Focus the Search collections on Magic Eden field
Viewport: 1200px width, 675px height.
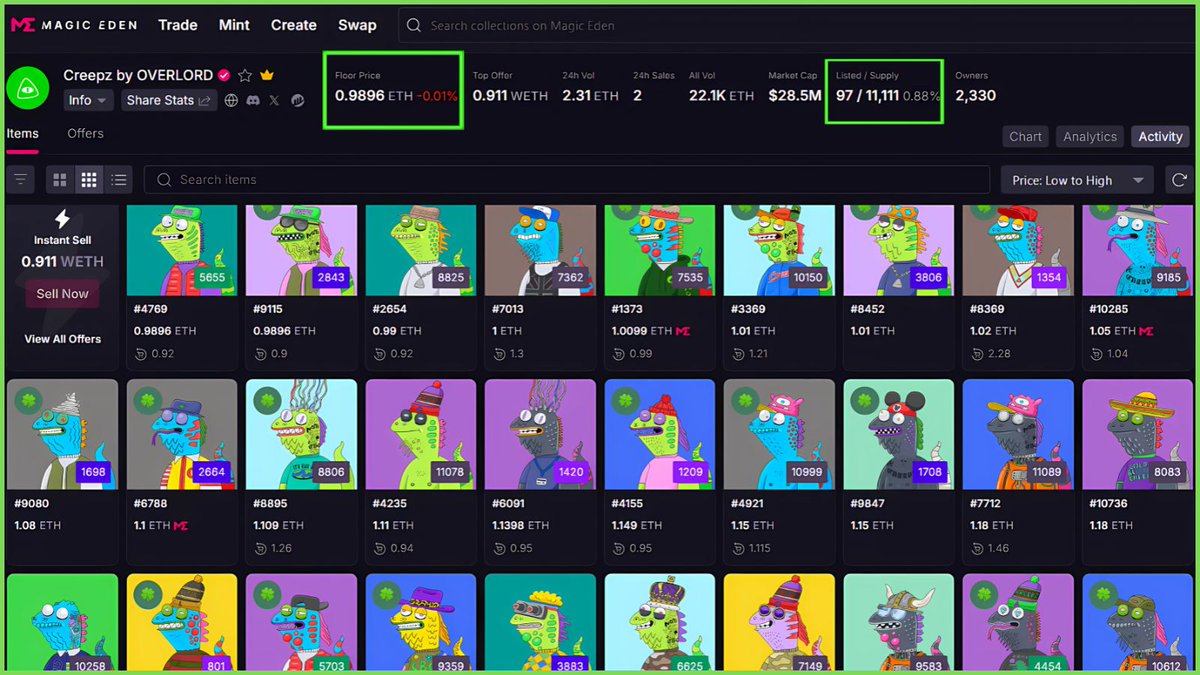click(799, 25)
